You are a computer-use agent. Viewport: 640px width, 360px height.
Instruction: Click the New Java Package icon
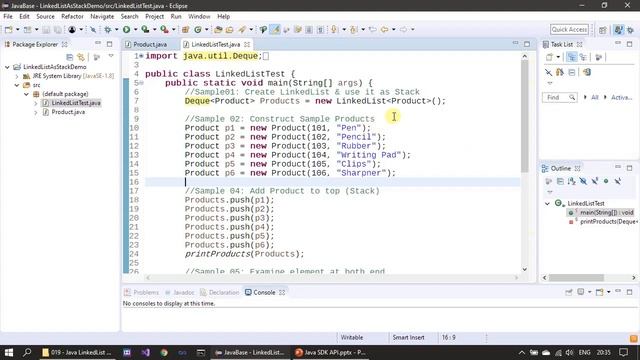pos(185,29)
